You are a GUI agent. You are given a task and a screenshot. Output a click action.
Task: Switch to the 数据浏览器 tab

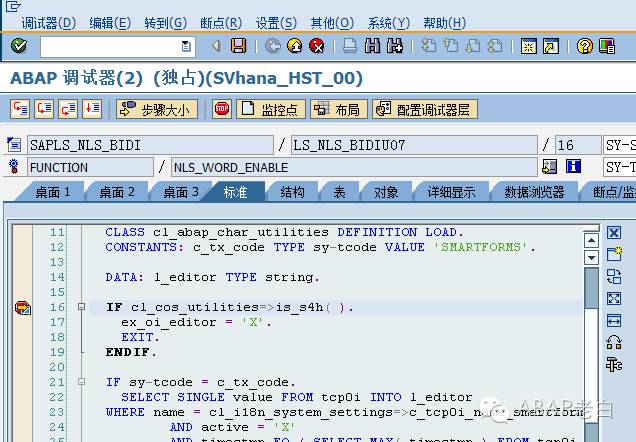(x=534, y=192)
